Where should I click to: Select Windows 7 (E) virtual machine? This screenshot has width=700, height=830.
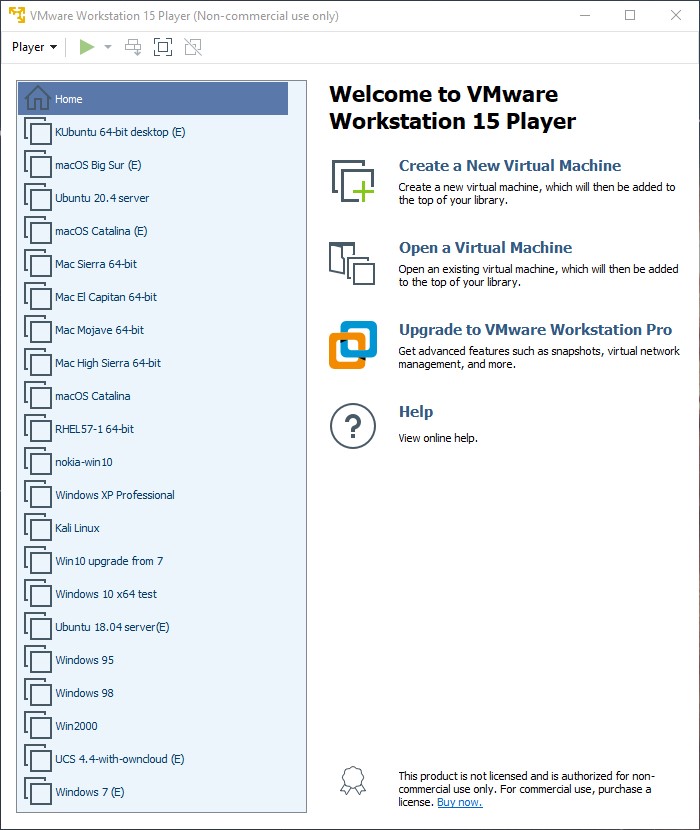coord(153,792)
